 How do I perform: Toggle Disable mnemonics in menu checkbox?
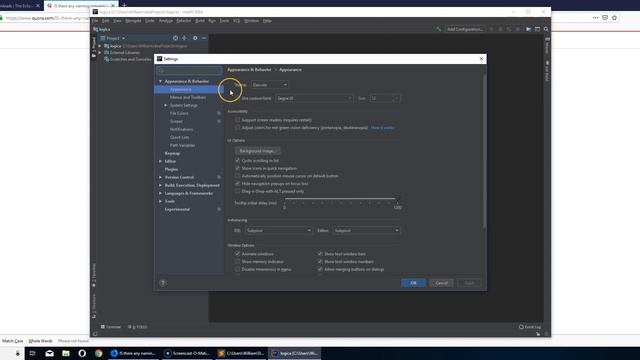click(x=238, y=269)
